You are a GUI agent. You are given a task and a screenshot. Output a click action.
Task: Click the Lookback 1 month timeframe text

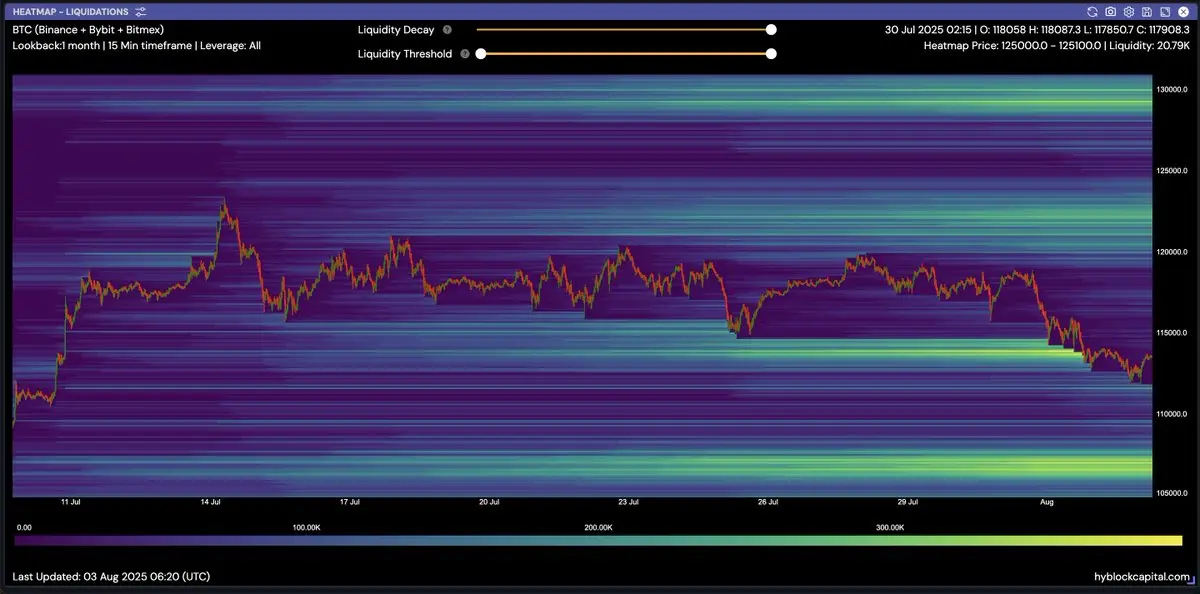pyautogui.click(x=136, y=45)
